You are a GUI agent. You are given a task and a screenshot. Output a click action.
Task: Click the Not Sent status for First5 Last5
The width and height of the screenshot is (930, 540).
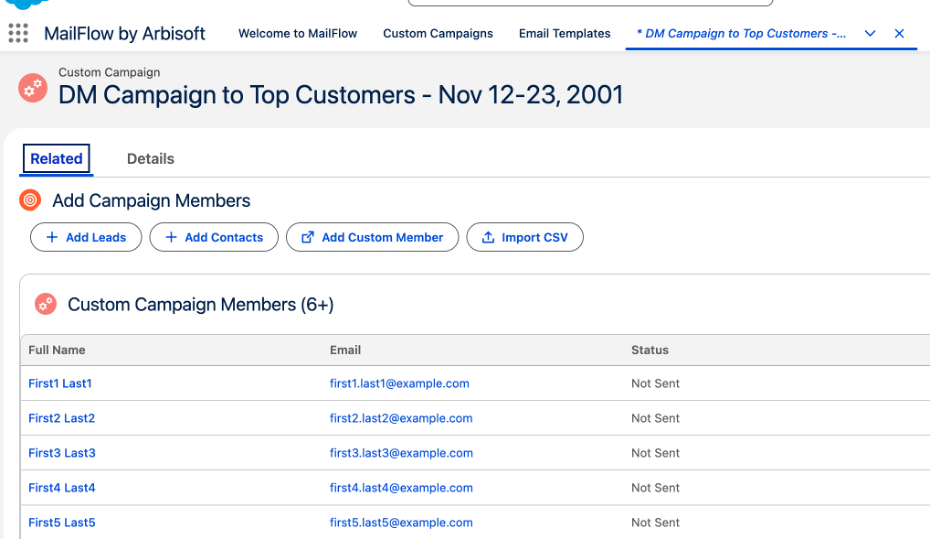point(655,522)
